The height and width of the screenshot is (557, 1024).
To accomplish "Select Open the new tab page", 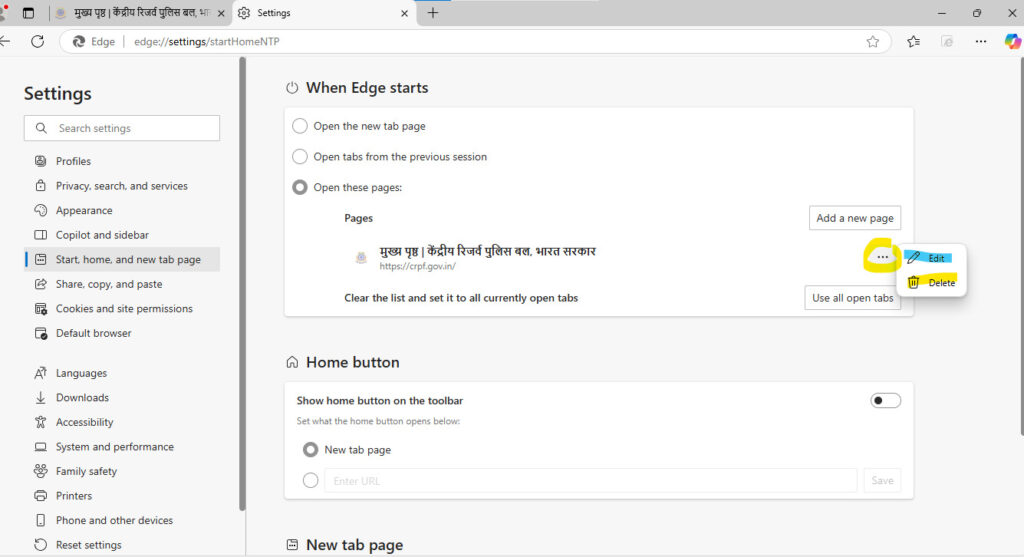I will [300, 126].
